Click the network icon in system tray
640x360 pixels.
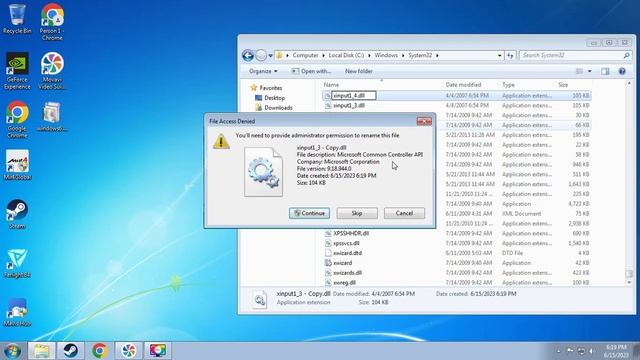coord(581,351)
